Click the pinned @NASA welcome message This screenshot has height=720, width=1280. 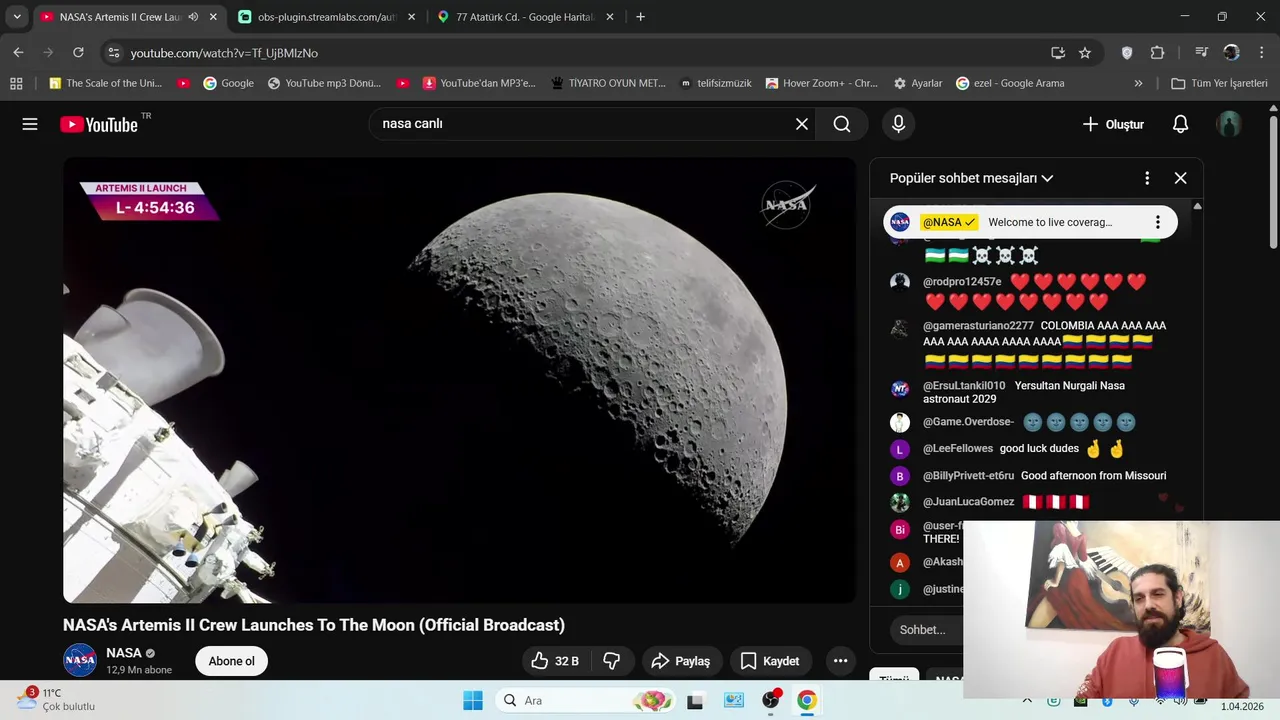pos(1030,222)
